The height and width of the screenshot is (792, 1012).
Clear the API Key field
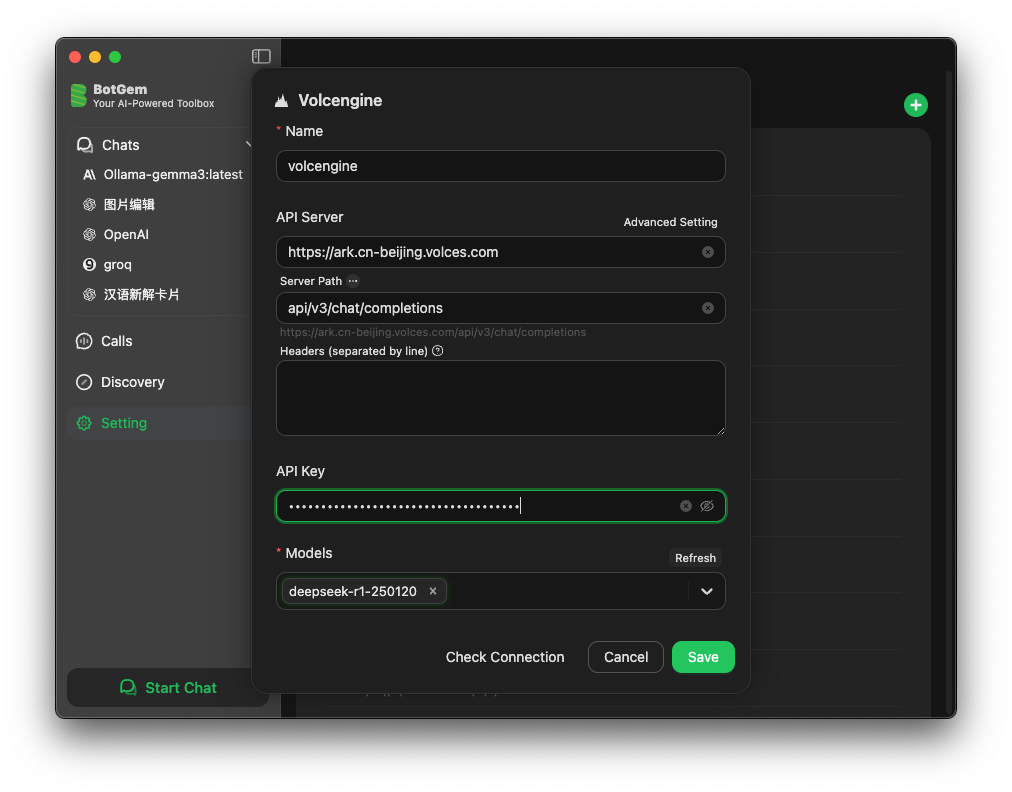685,506
